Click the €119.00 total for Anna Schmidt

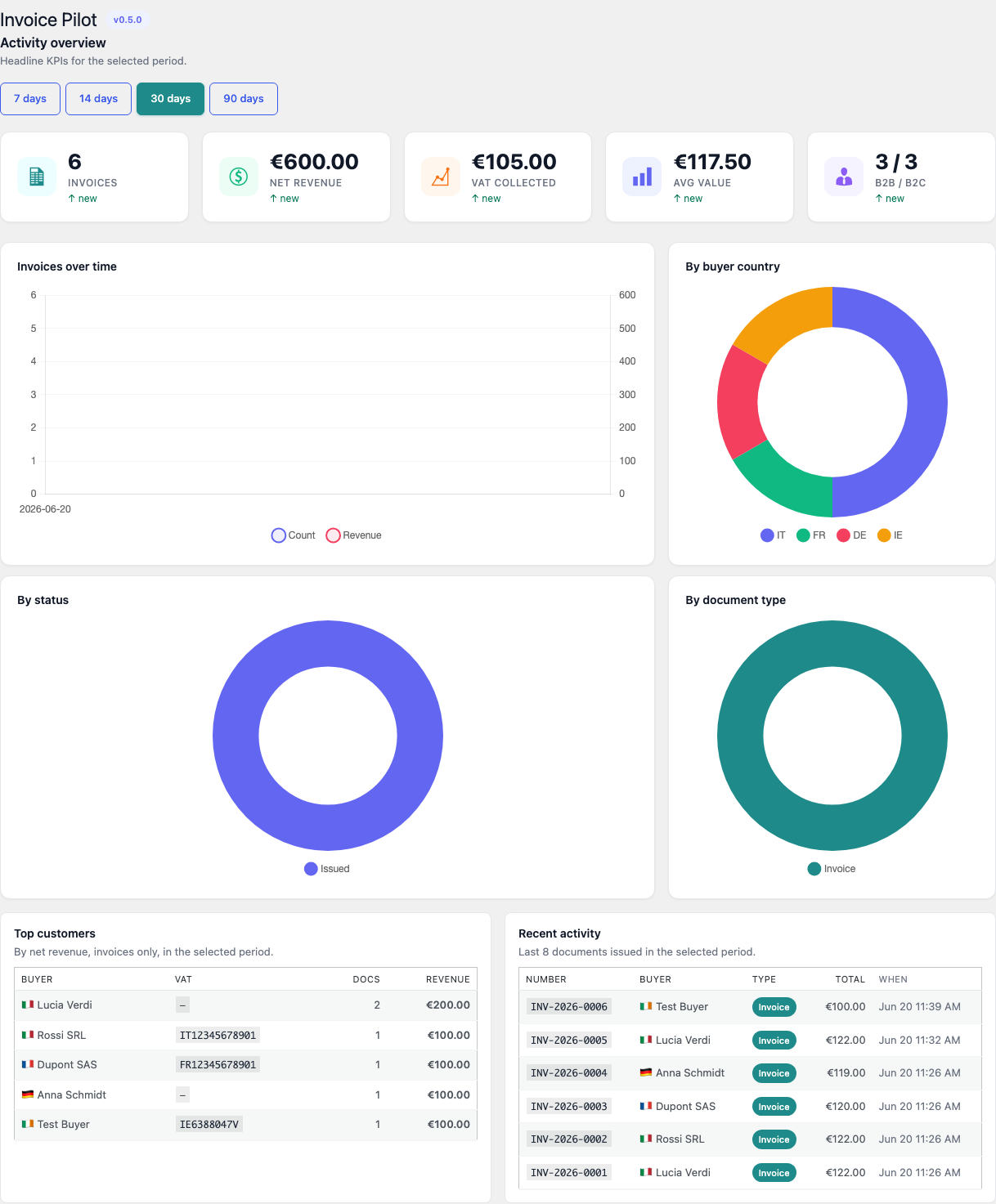(846, 1073)
